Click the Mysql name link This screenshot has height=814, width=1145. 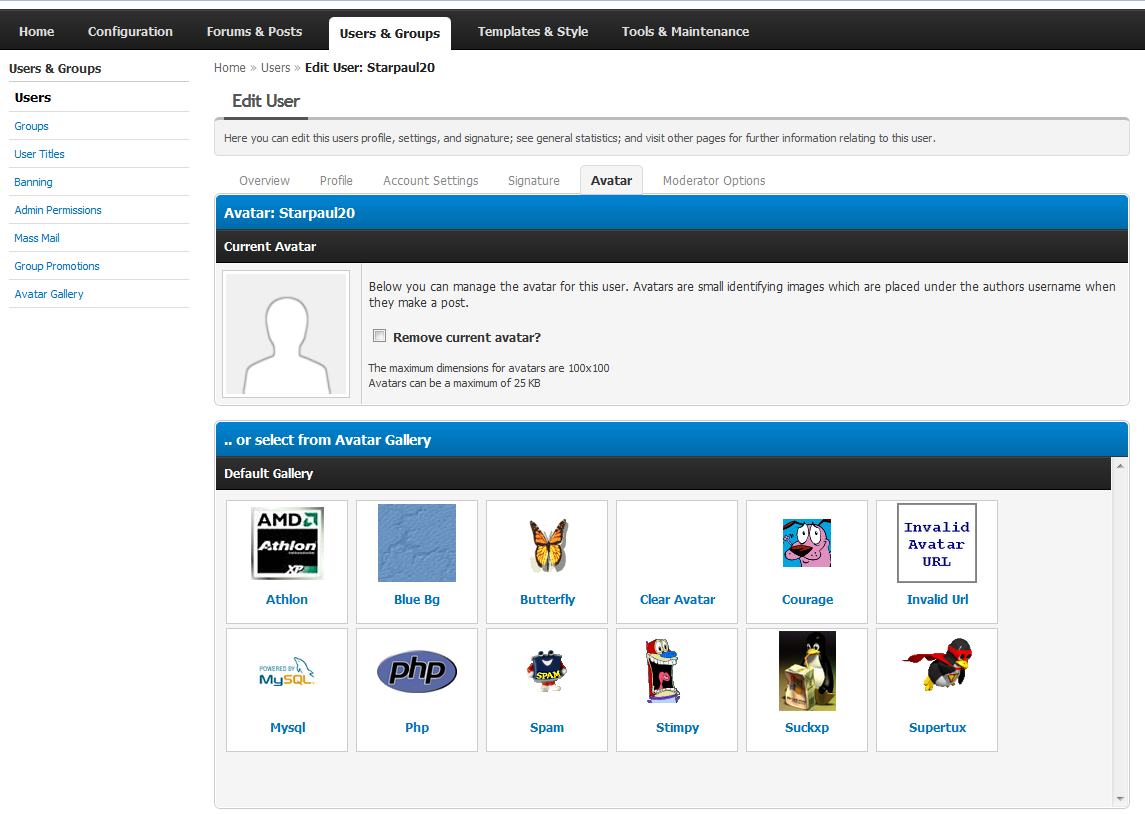pos(288,727)
